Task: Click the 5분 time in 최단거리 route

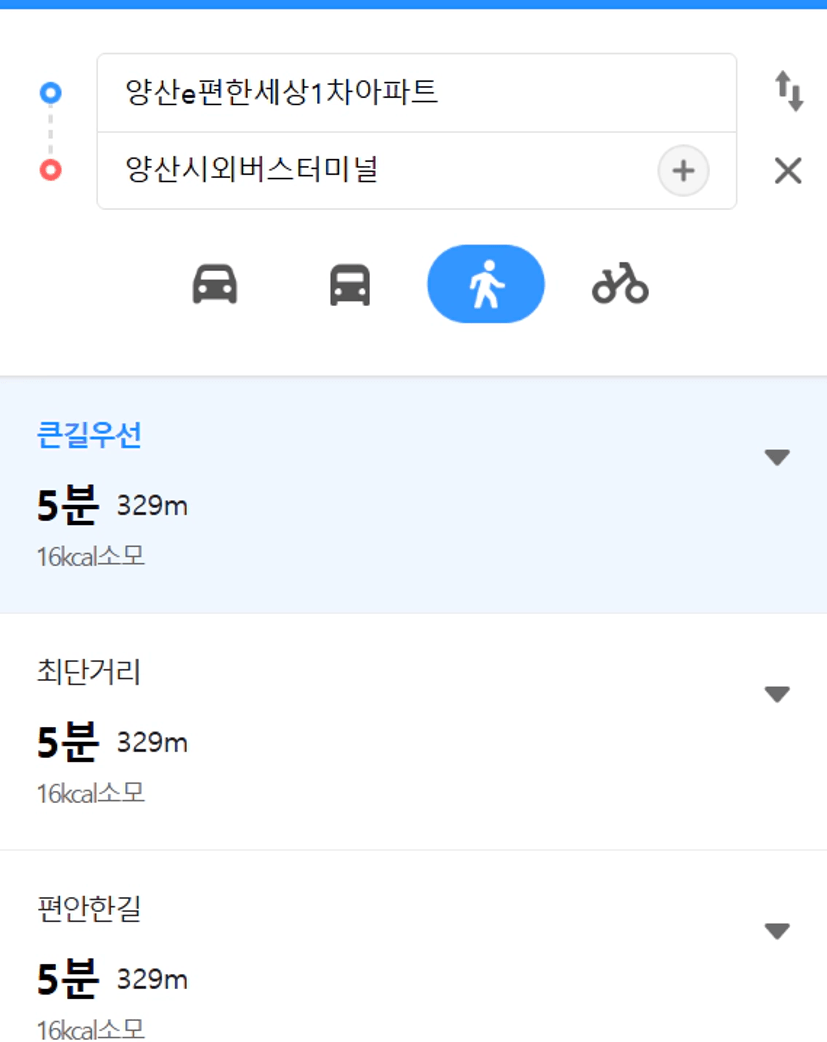Action: (x=68, y=742)
